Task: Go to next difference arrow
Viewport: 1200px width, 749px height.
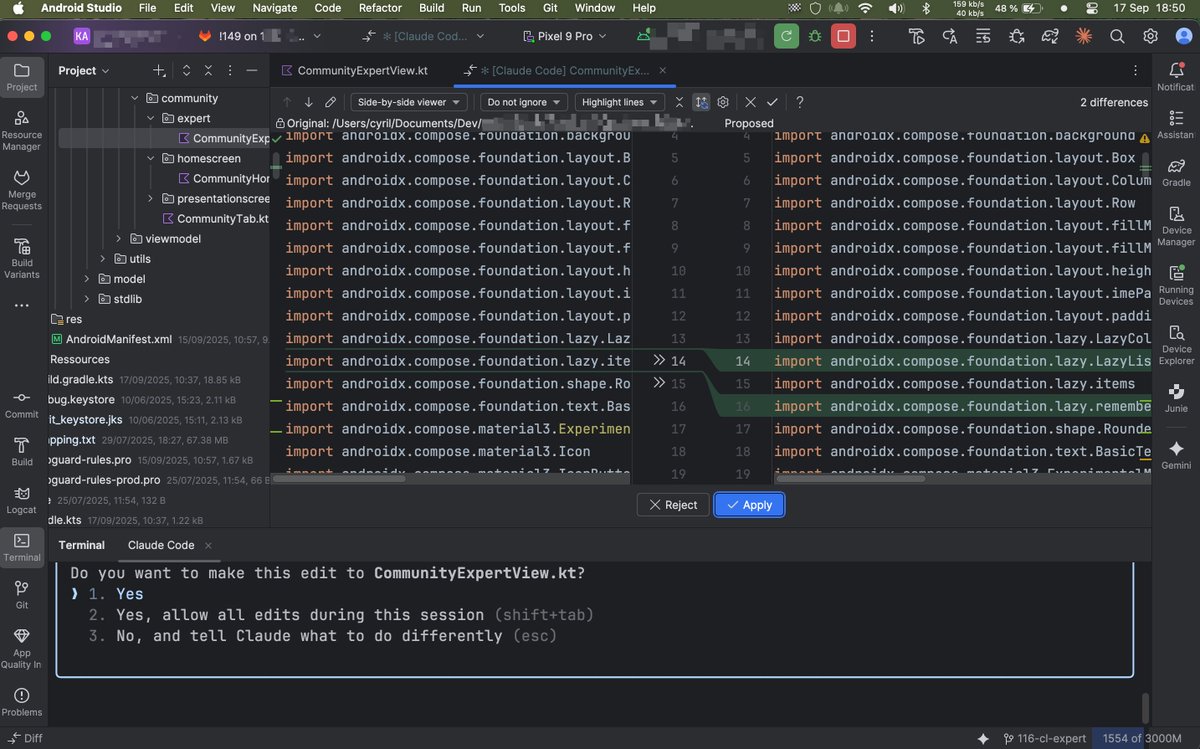Action: [x=308, y=102]
